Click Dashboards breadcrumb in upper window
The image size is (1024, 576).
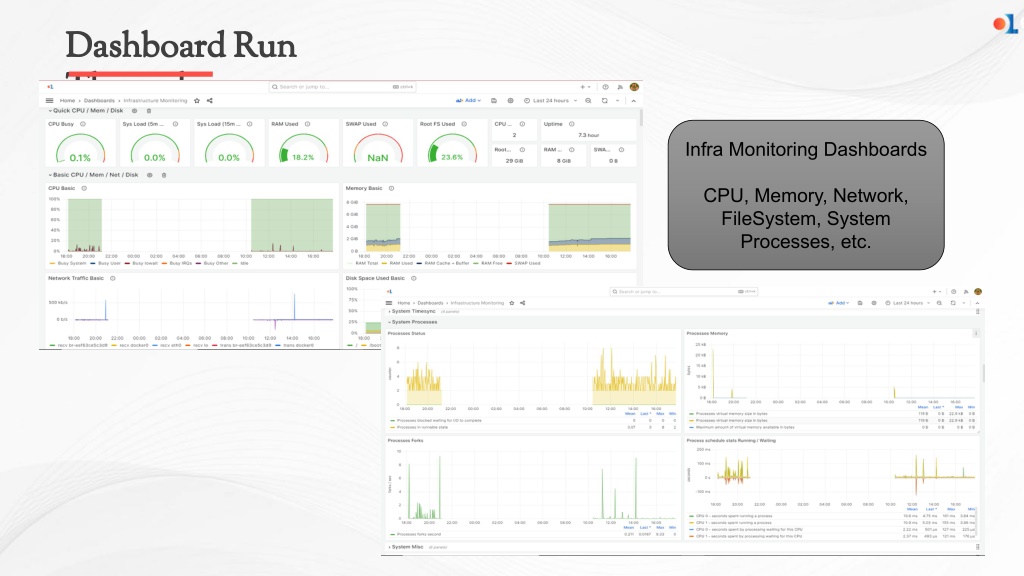(x=99, y=101)
